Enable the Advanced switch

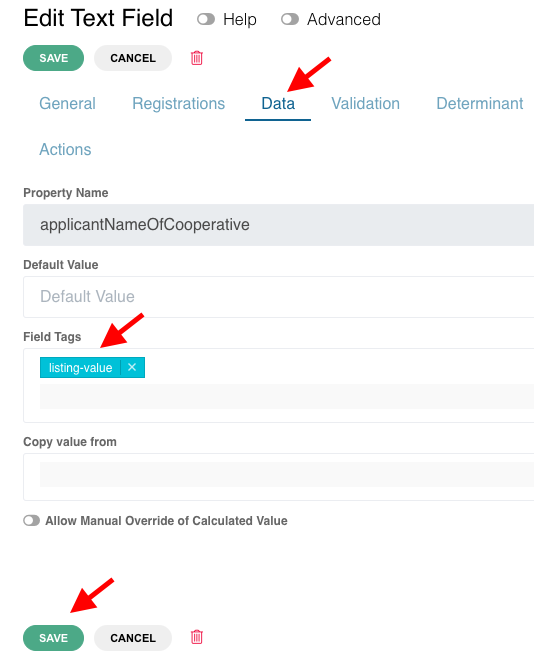pyautogui.click(x=290, y=19)
